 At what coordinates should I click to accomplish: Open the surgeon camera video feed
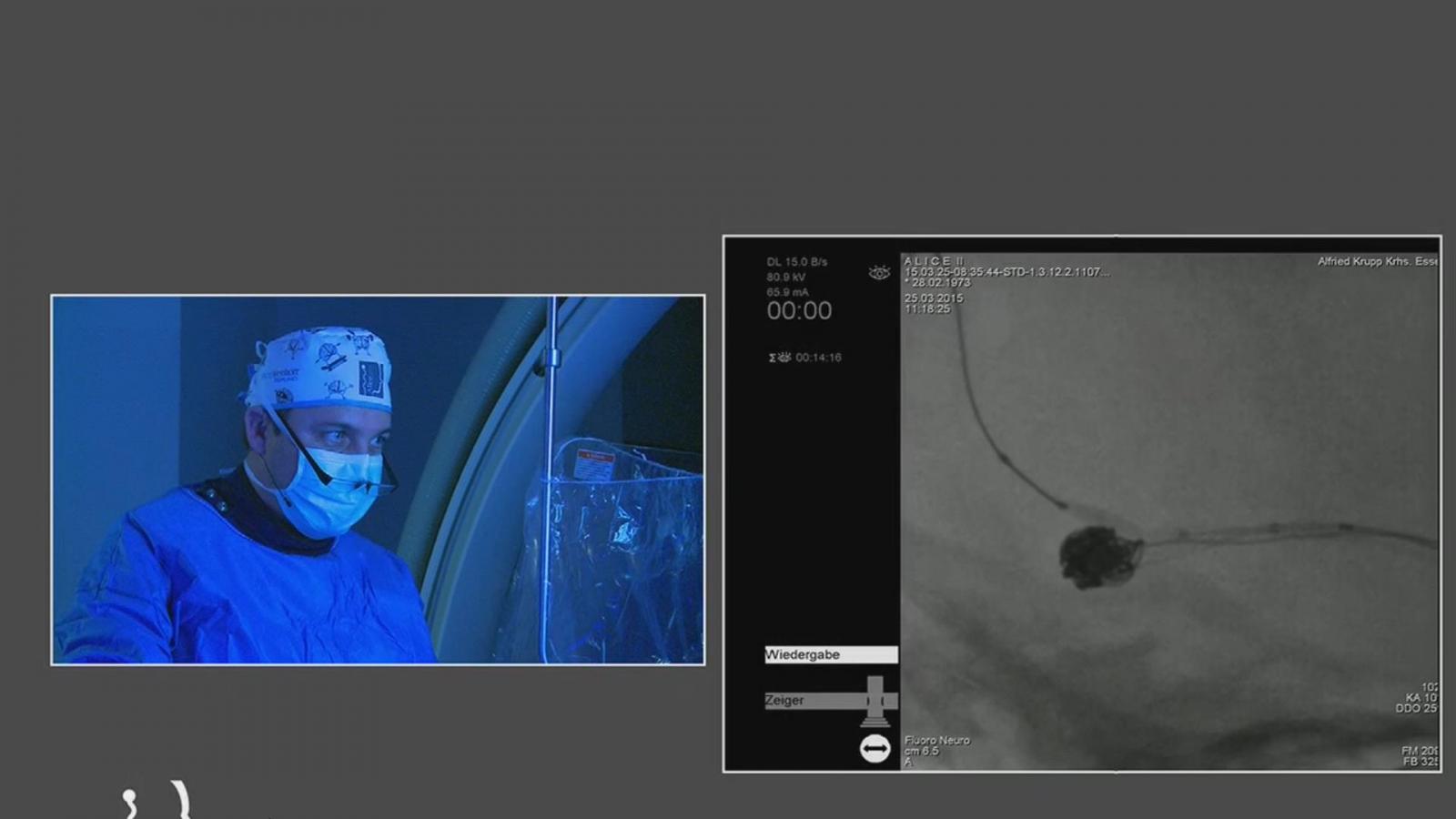point(378,480)
